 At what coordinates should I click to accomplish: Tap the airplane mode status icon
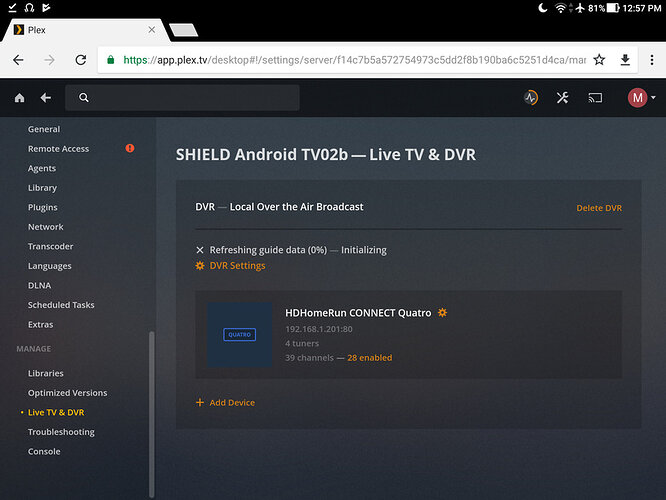[580, 8]
